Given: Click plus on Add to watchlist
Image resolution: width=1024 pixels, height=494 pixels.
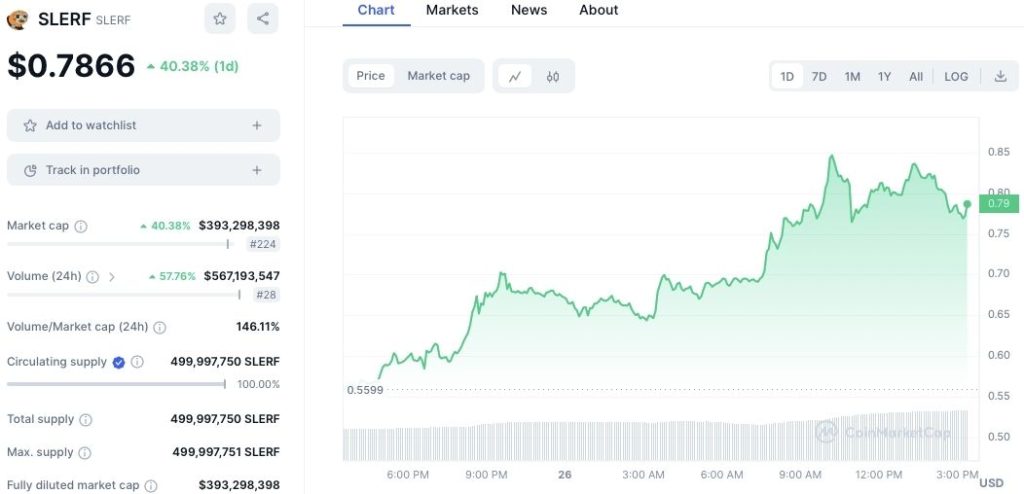Looking at the screenshot, I should click(257, 126).
